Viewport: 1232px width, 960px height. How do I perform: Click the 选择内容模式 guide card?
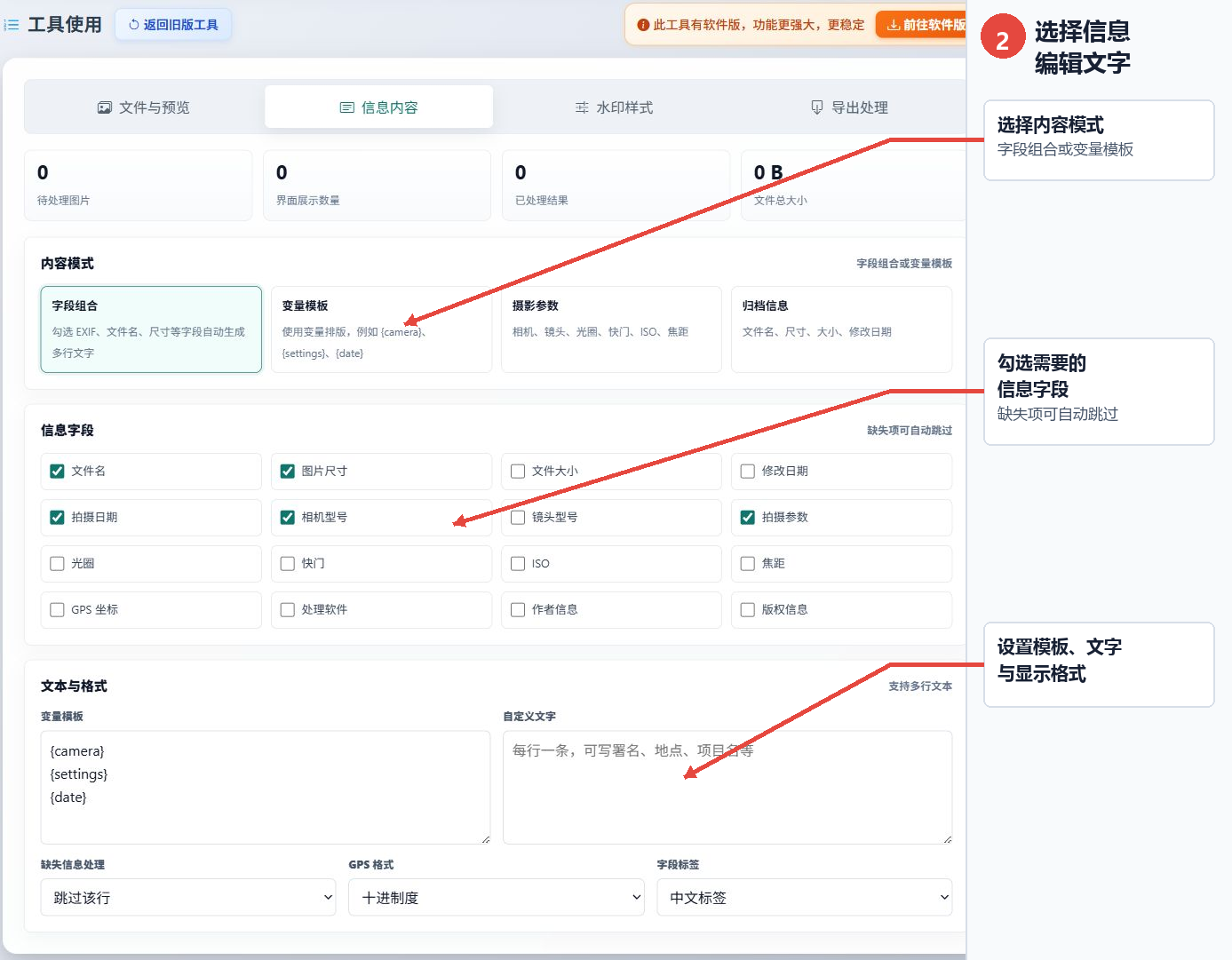(x=1099, y=140)
